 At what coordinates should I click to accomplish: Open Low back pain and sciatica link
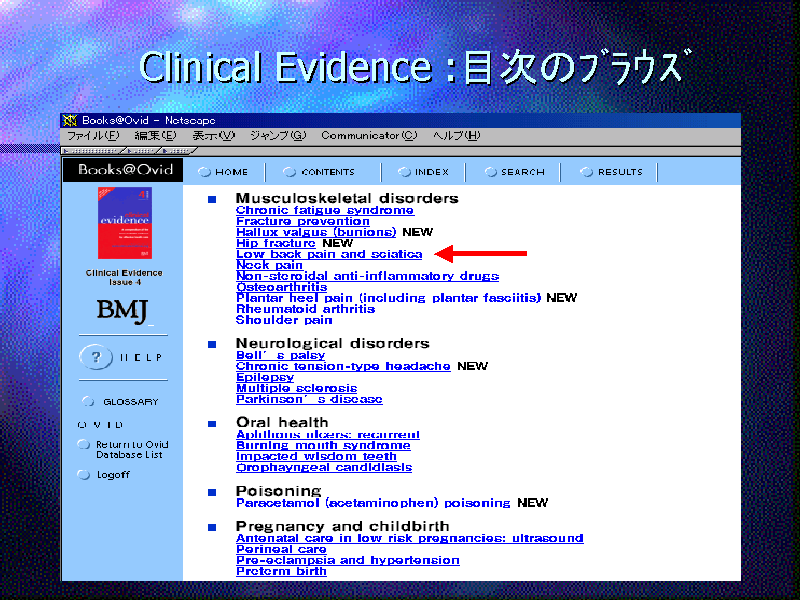[329, 255]
